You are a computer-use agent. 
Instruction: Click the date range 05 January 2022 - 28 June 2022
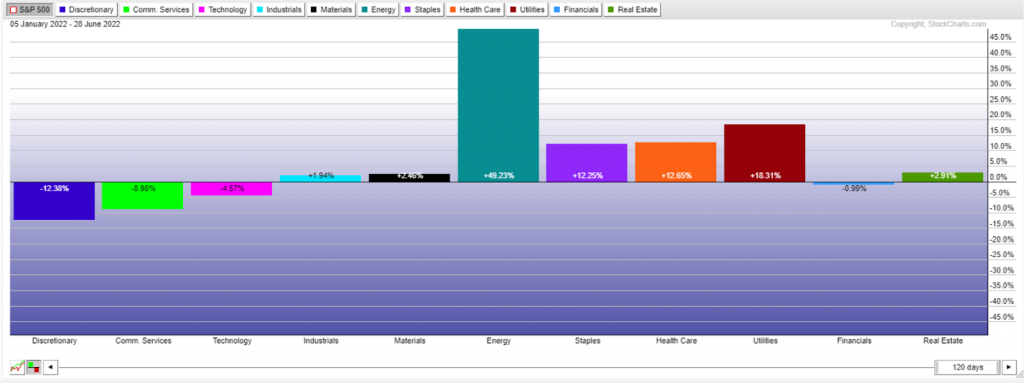(x=65, y=24)
